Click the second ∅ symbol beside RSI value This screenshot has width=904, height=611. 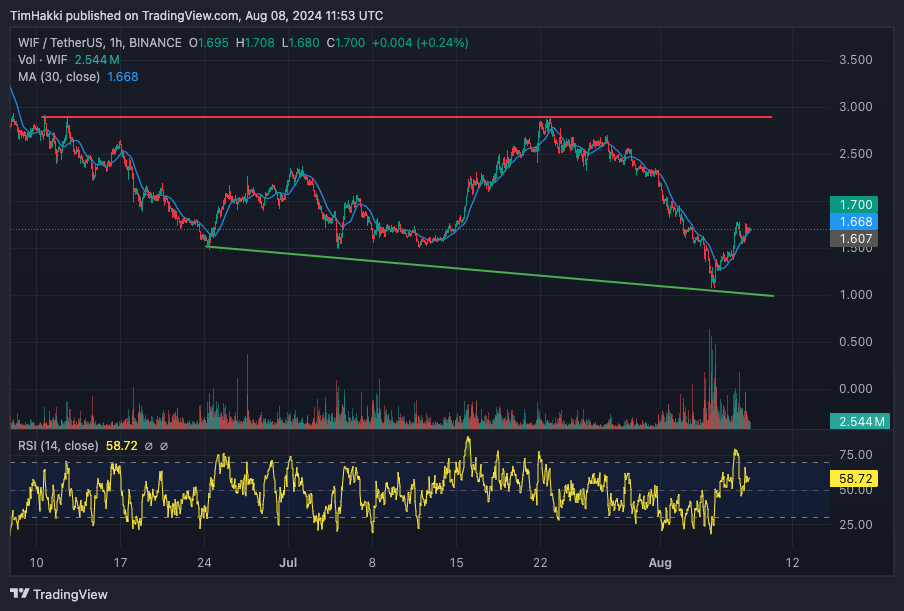click(x=164, y=446)
